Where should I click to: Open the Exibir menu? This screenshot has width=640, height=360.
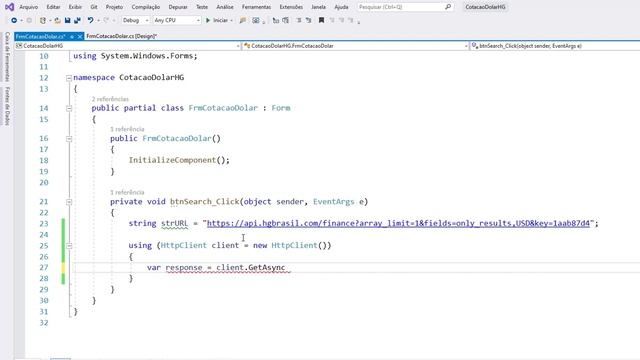[75, 7]
